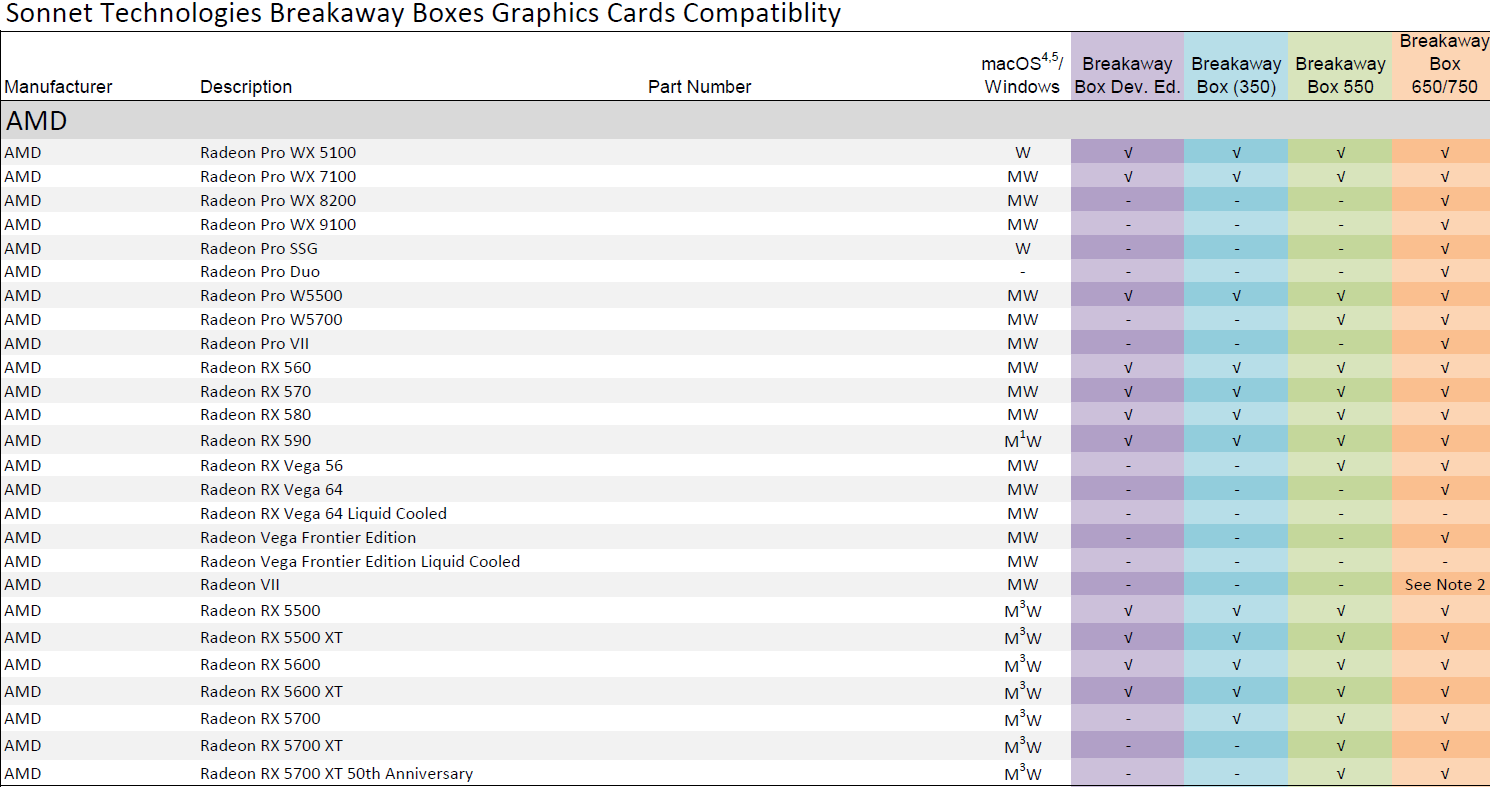Click the Radeon Pro WX 5100 description cell

point(278,153)
